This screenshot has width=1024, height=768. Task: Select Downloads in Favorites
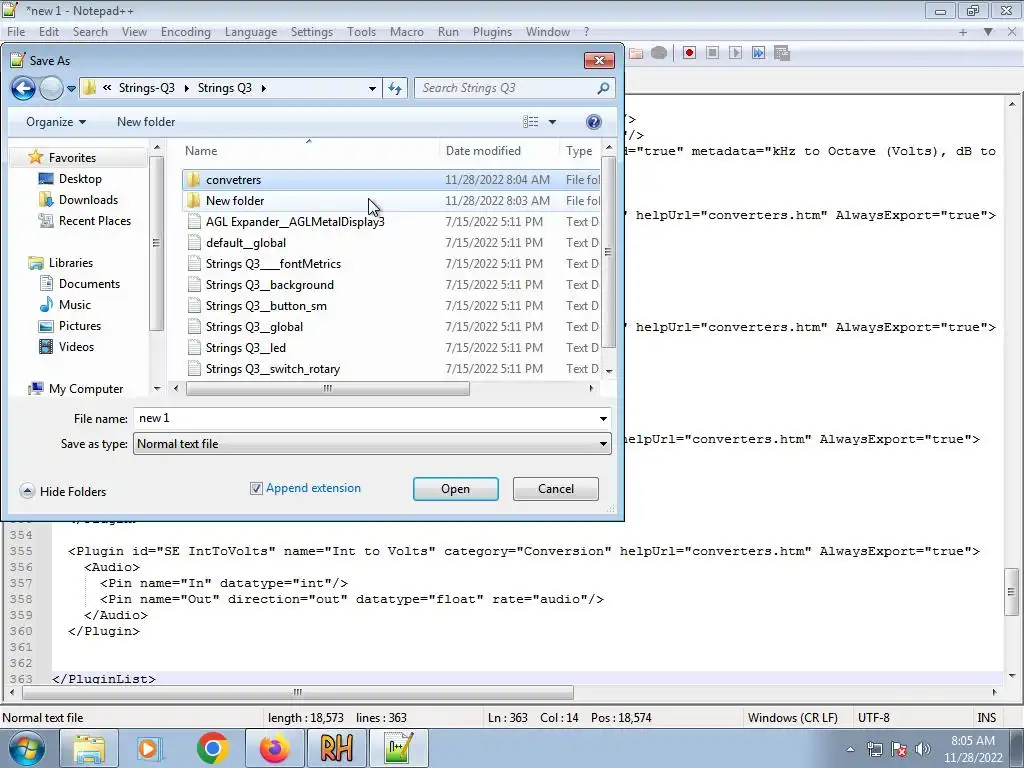click(x=88, y=200)
